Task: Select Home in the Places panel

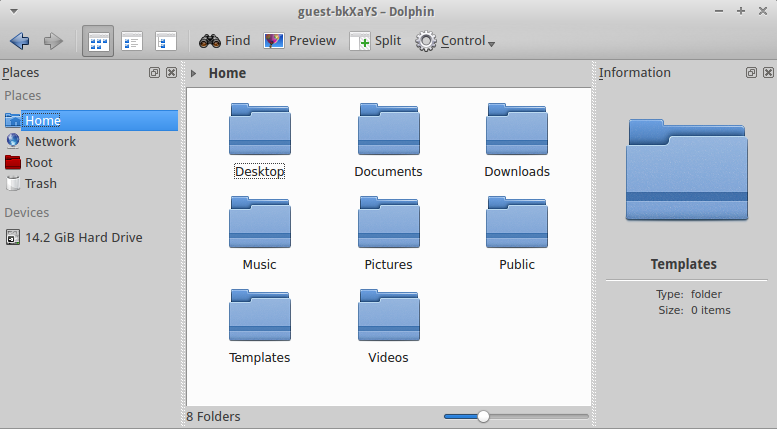Action: [91, 120]
